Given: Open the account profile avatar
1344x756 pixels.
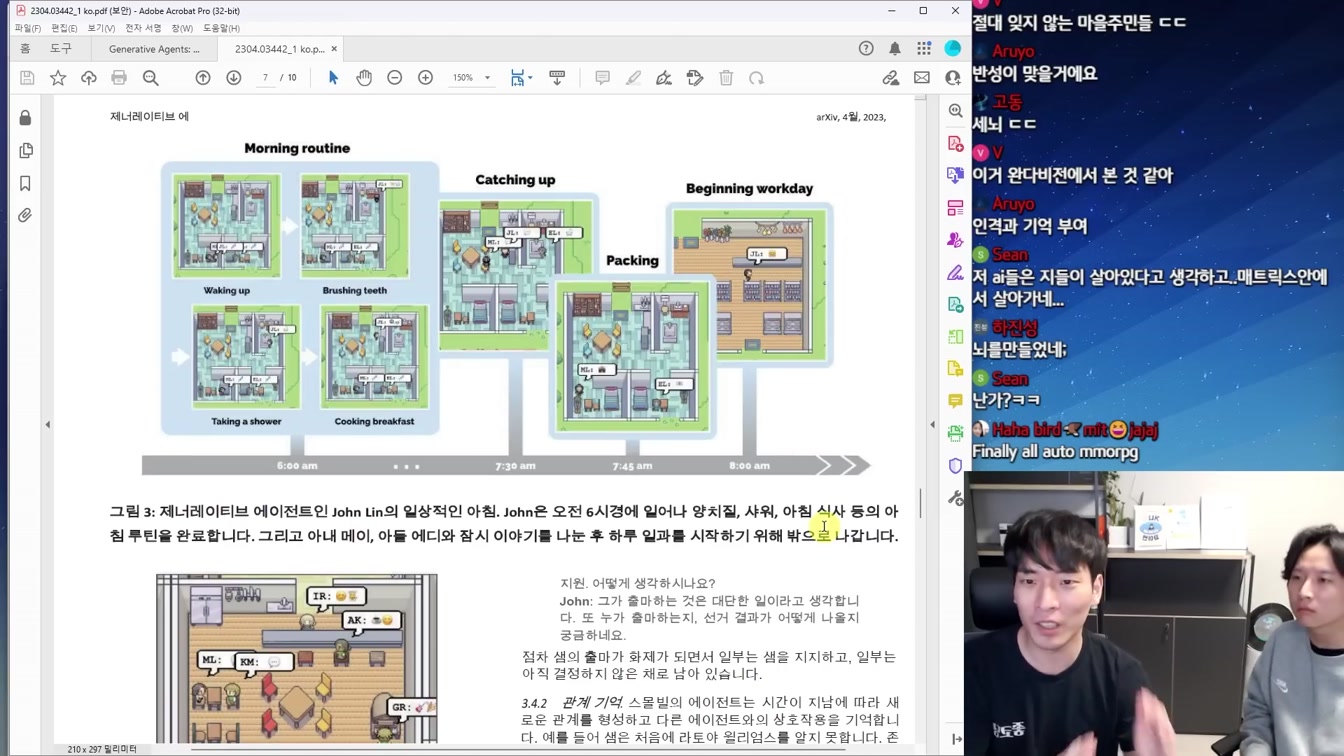Looking at the screenshot, I should 953,48.
